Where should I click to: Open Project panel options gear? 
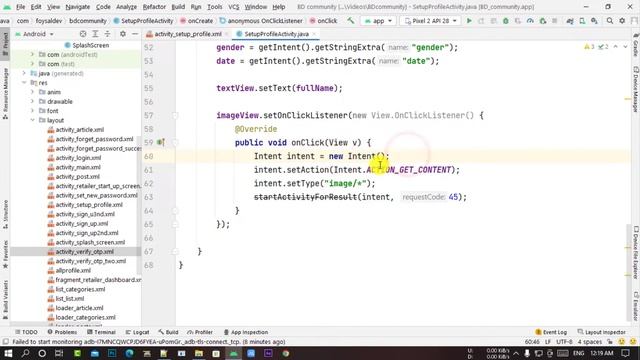(122, 34)
